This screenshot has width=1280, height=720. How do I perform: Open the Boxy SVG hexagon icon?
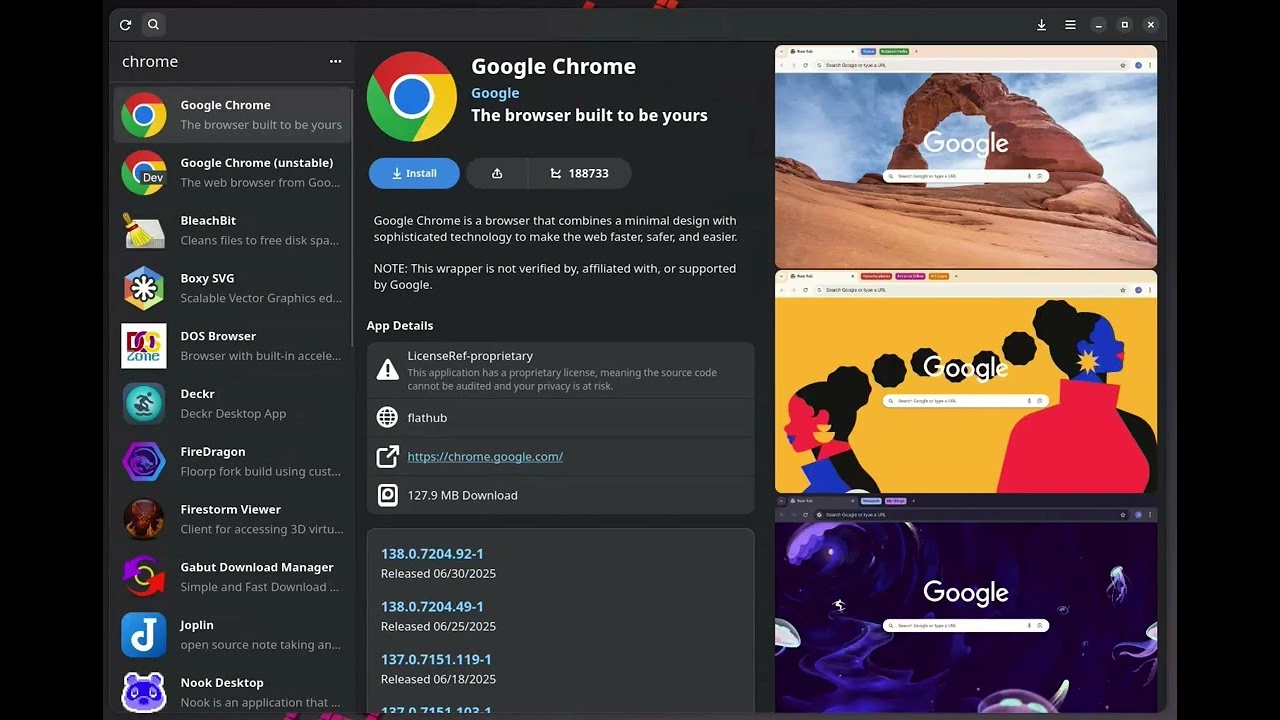coord(144,289)
